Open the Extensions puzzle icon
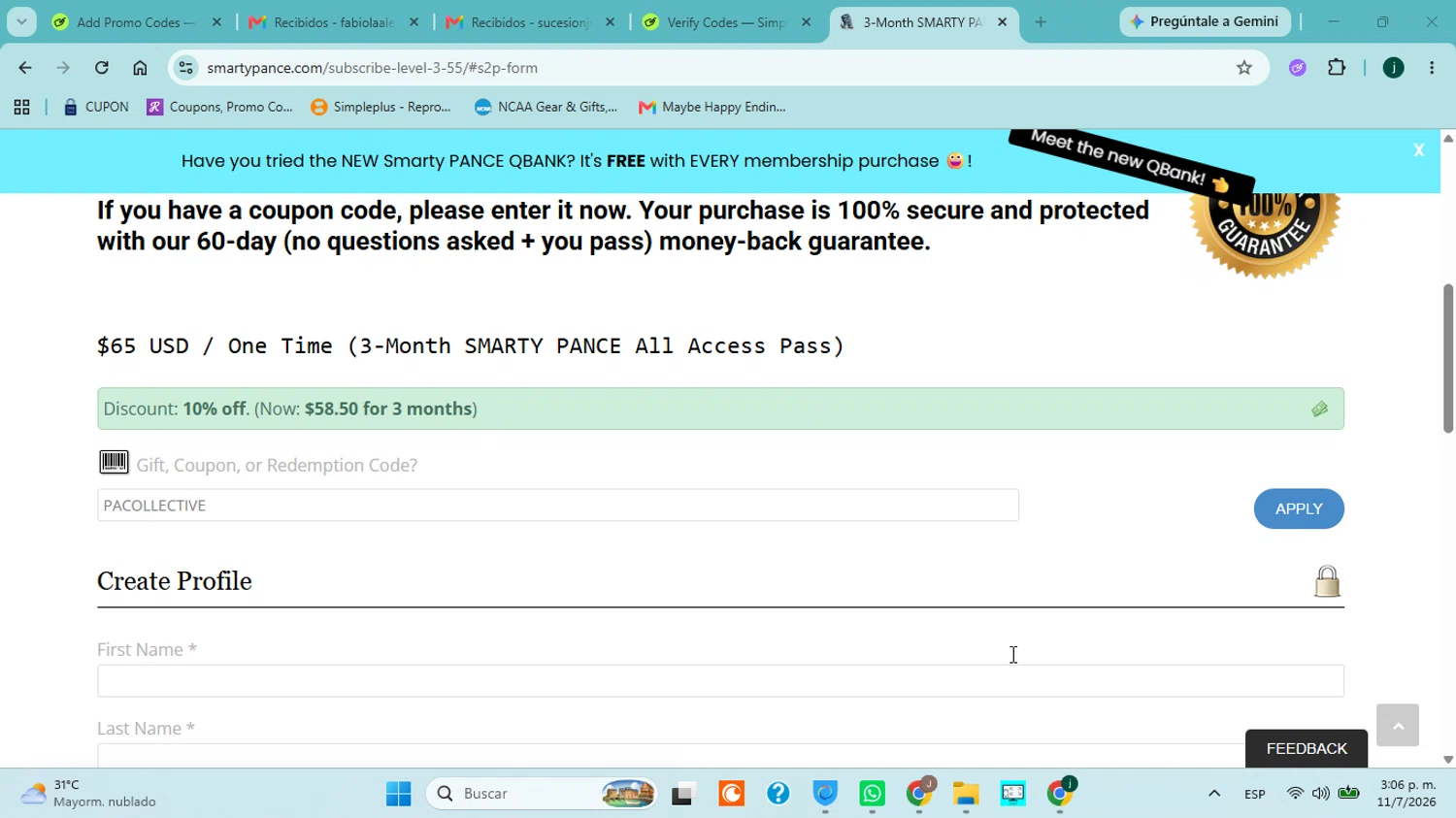 [1337, 68]
